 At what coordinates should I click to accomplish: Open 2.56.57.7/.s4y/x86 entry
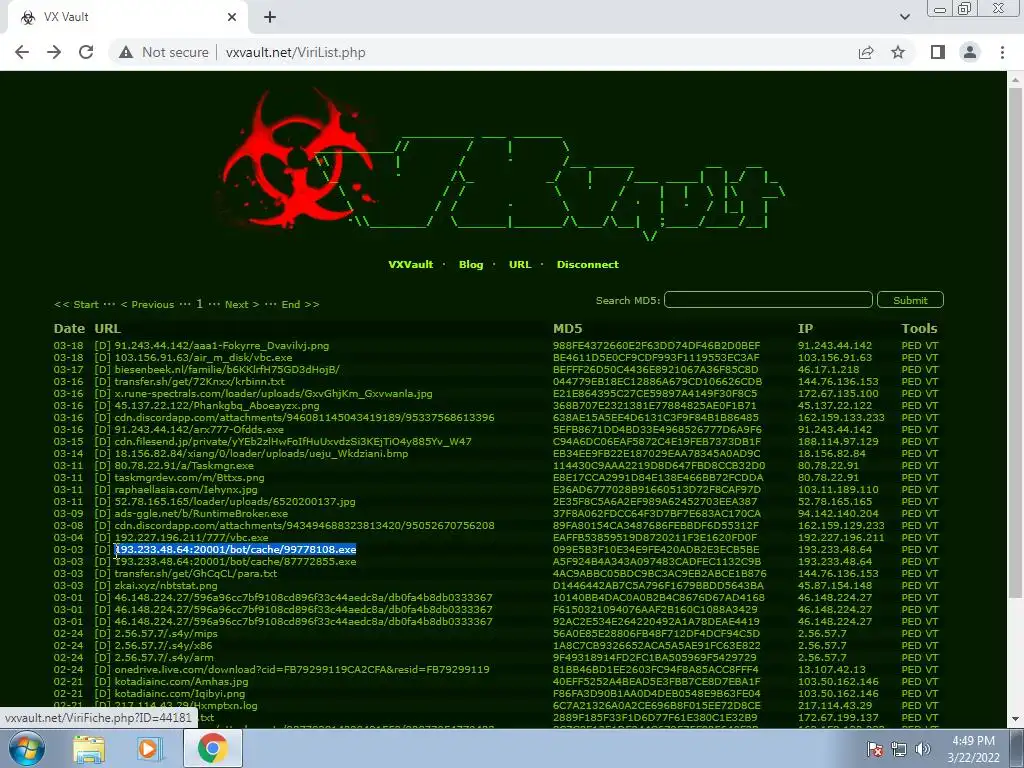pyautogui.click(x=163, y=645)
